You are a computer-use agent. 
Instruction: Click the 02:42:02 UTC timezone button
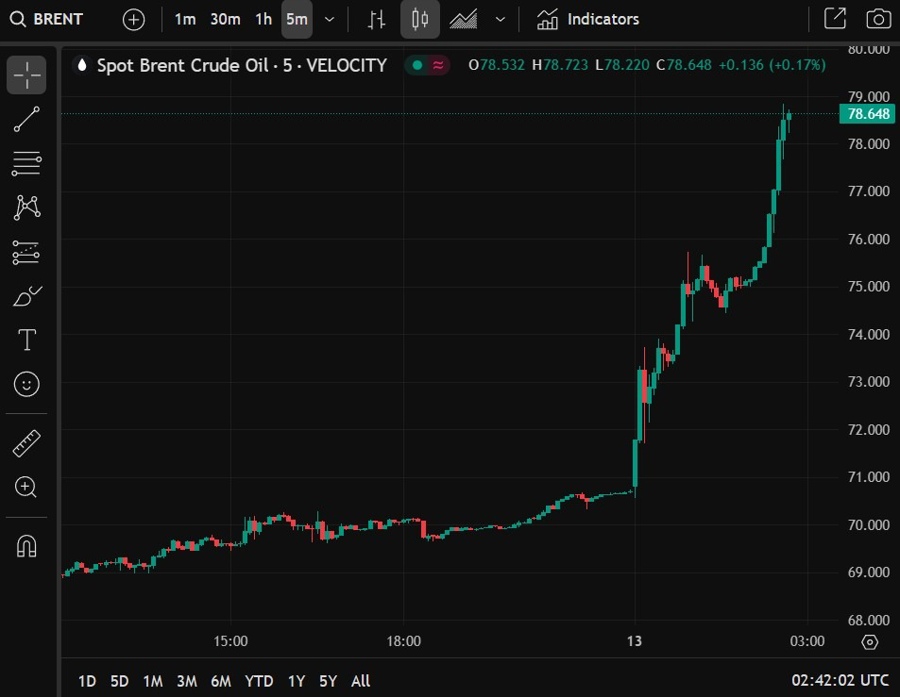(x=840, y=681)
